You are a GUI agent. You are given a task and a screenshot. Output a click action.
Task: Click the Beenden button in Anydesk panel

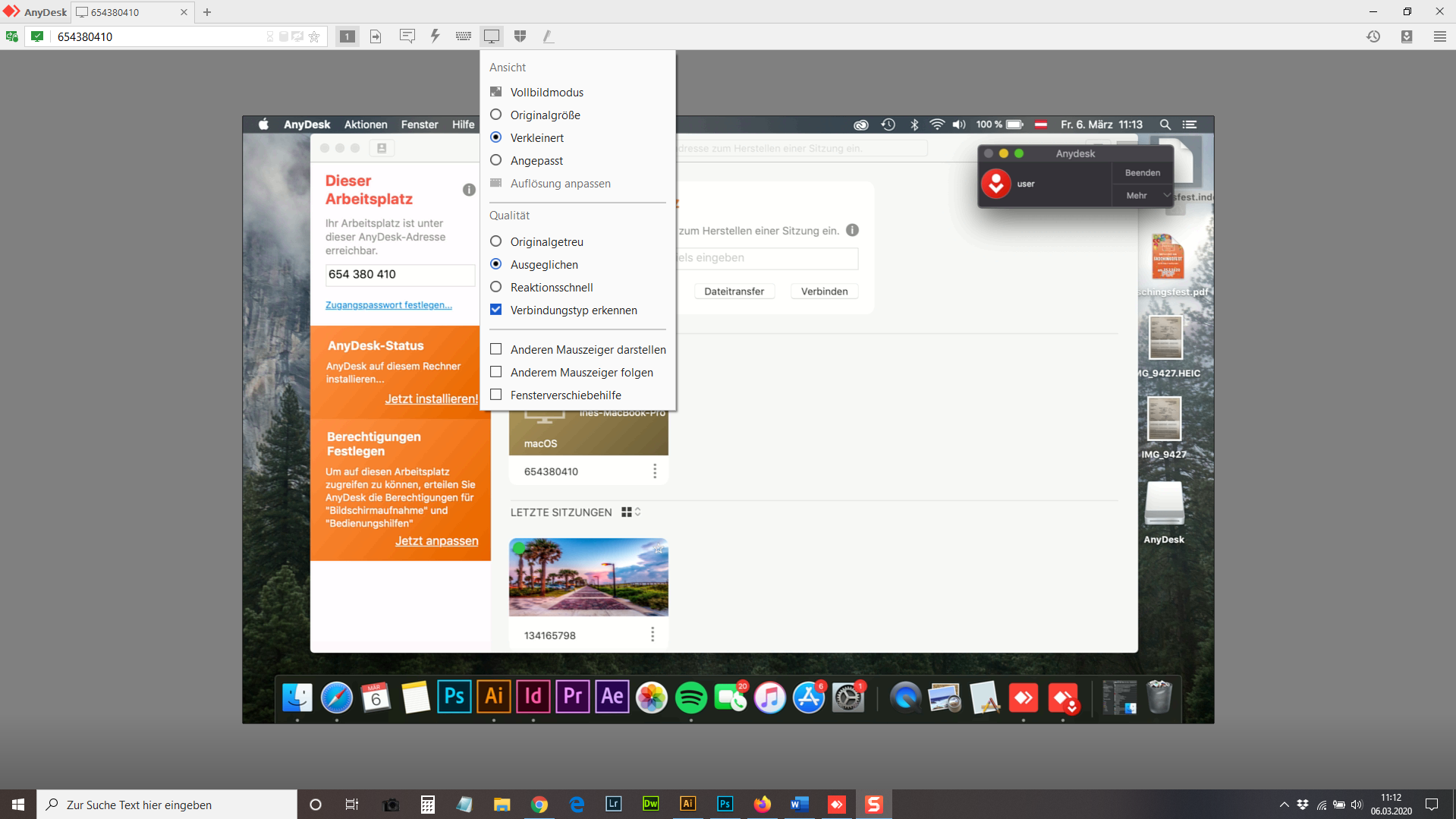pyautogui.click(x=1142, y=172)
